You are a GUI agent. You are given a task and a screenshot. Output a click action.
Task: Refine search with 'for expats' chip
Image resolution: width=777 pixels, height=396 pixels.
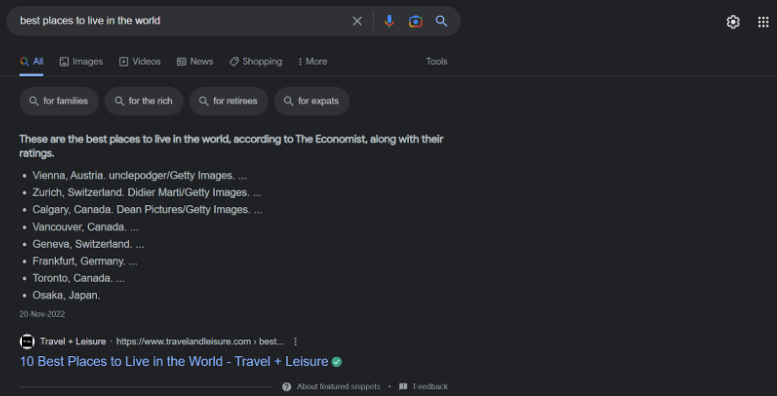tap(312, 101)
